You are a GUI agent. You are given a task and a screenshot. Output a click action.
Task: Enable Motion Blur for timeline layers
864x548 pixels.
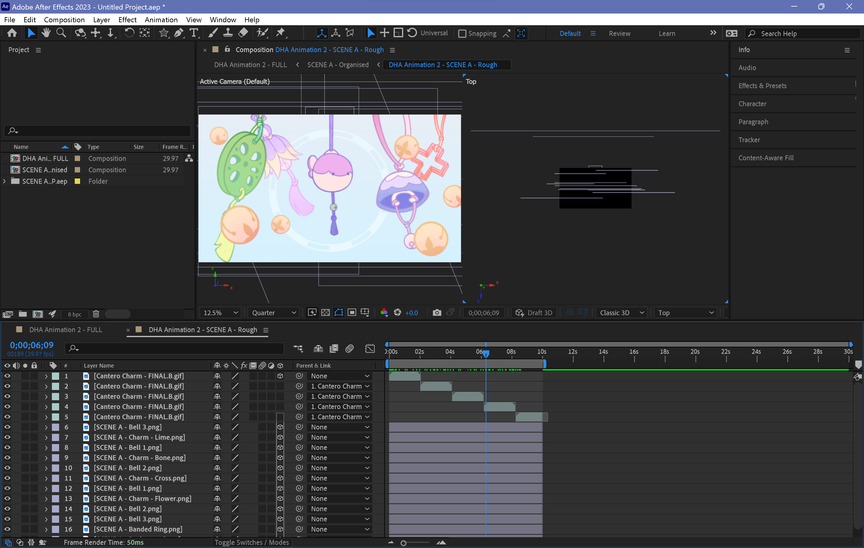pos(349,349)
